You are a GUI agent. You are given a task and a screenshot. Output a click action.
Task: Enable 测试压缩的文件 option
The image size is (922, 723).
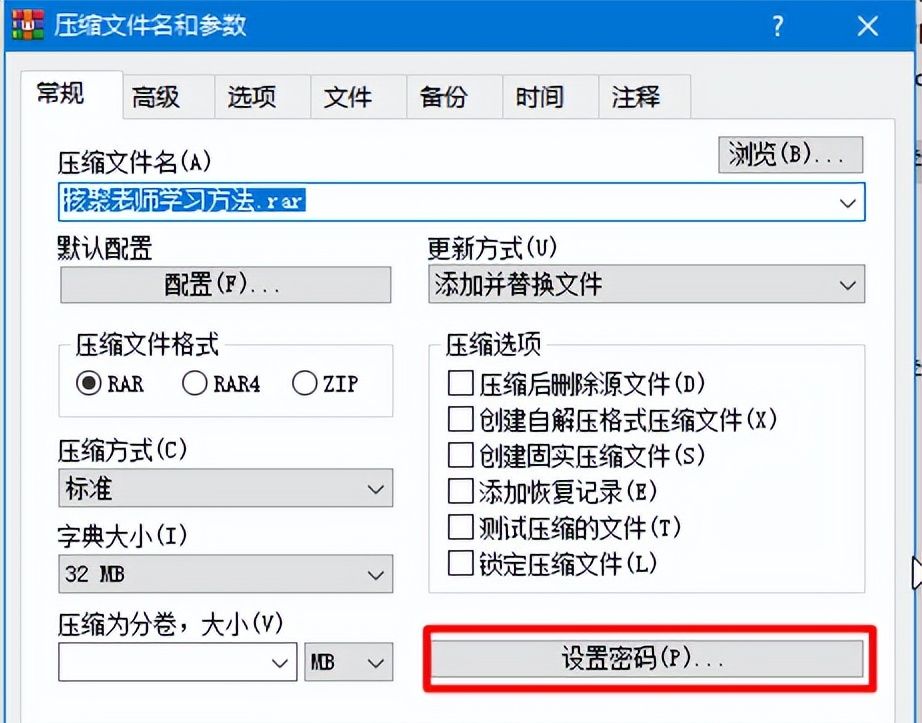tap(460, 524)
